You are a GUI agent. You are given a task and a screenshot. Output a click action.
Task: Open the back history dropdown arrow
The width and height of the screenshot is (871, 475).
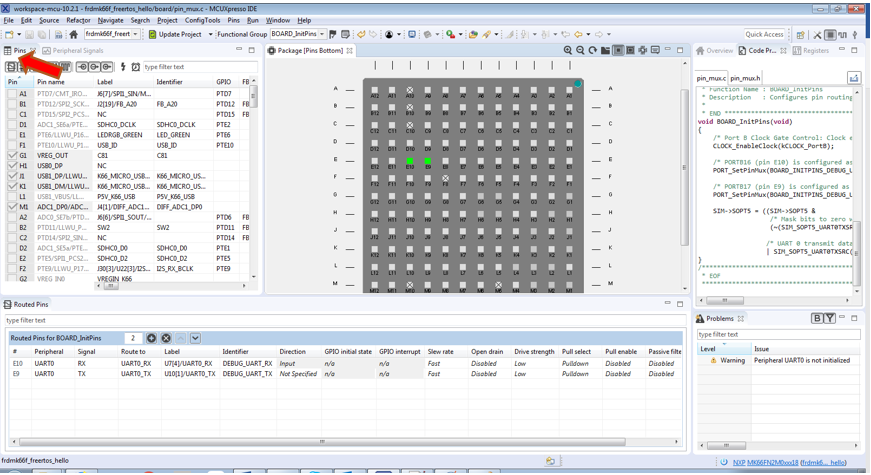588,34
